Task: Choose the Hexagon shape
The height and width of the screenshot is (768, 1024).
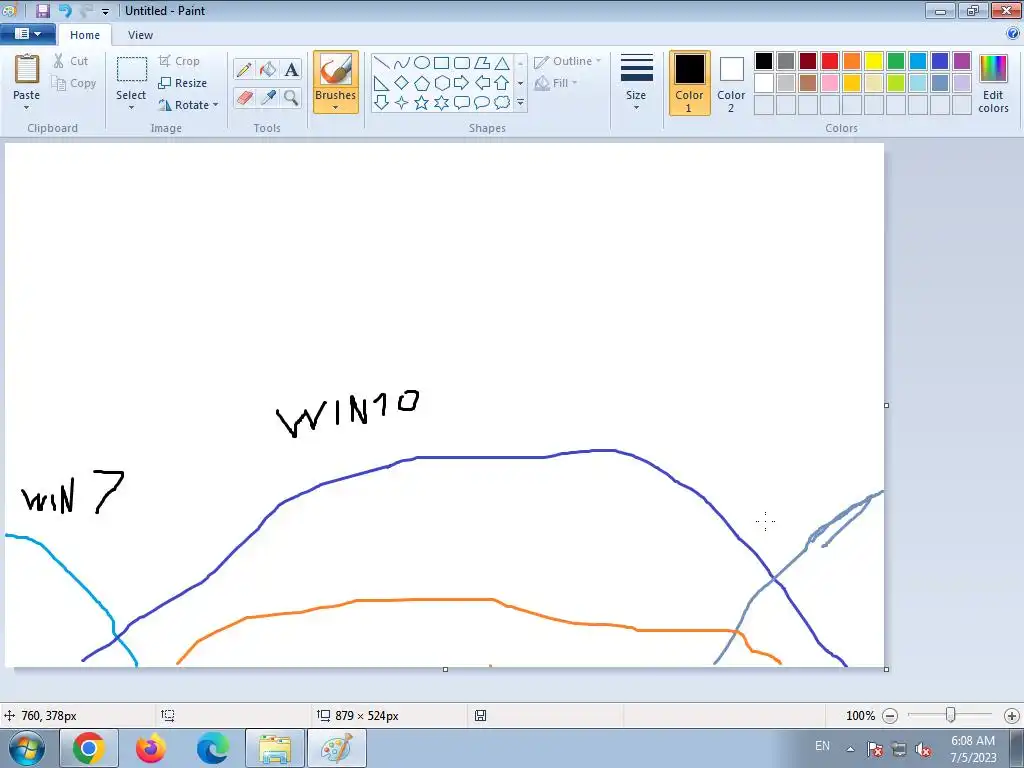Action: (441, 83)
